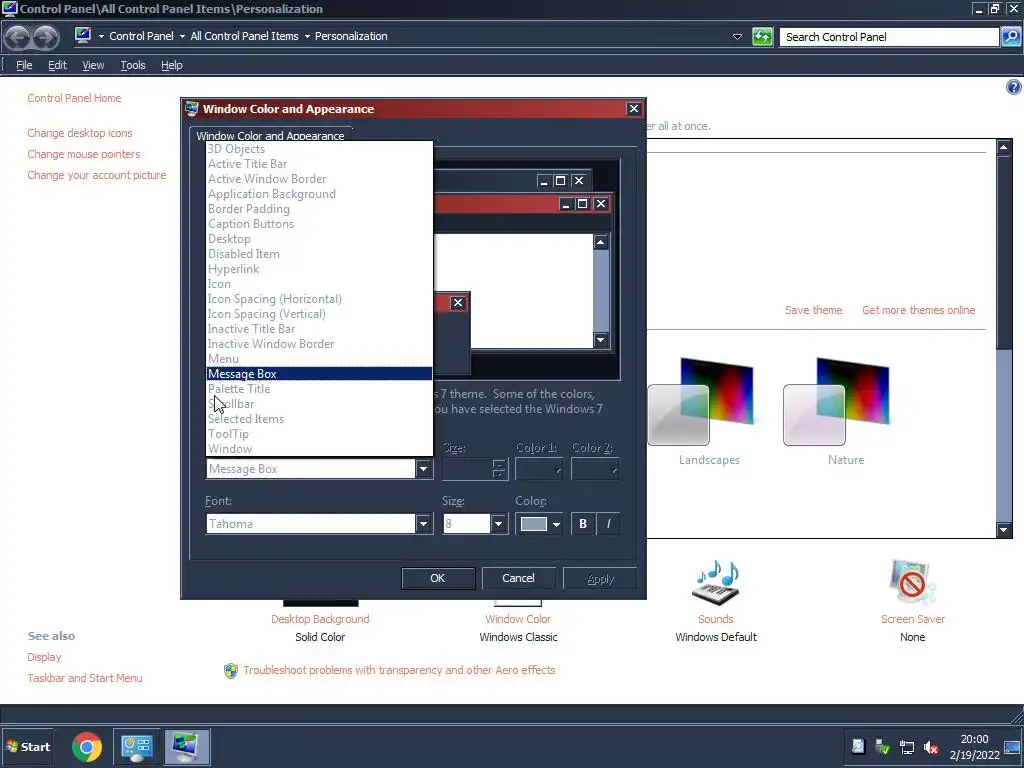Choose Menu in the item list
The image size is (1024, 768).
click(x=319, y=359)
